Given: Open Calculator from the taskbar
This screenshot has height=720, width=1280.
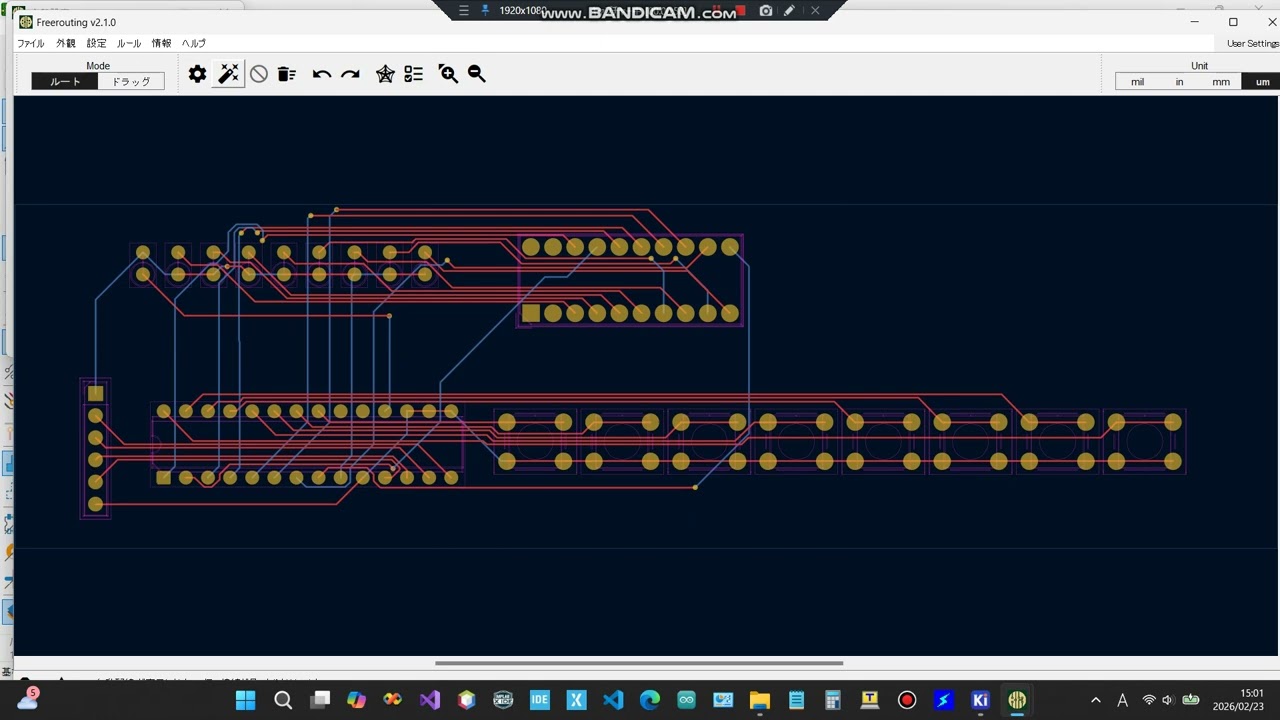Looking at the screenshot, I should (x=833, y=700).
